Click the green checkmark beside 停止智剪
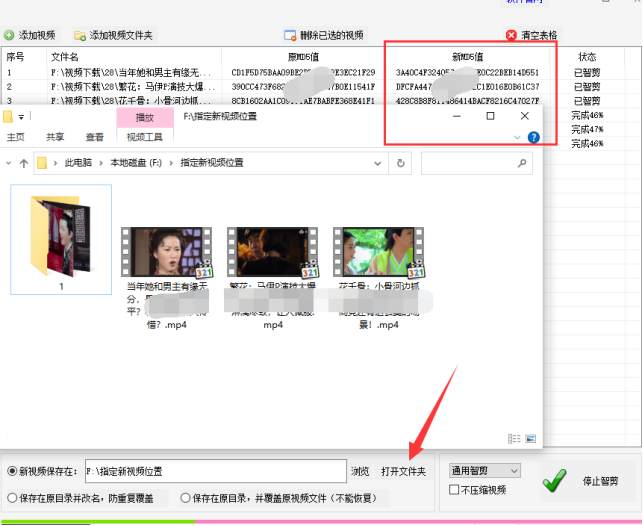643x526 pixels. click(554, 480)
